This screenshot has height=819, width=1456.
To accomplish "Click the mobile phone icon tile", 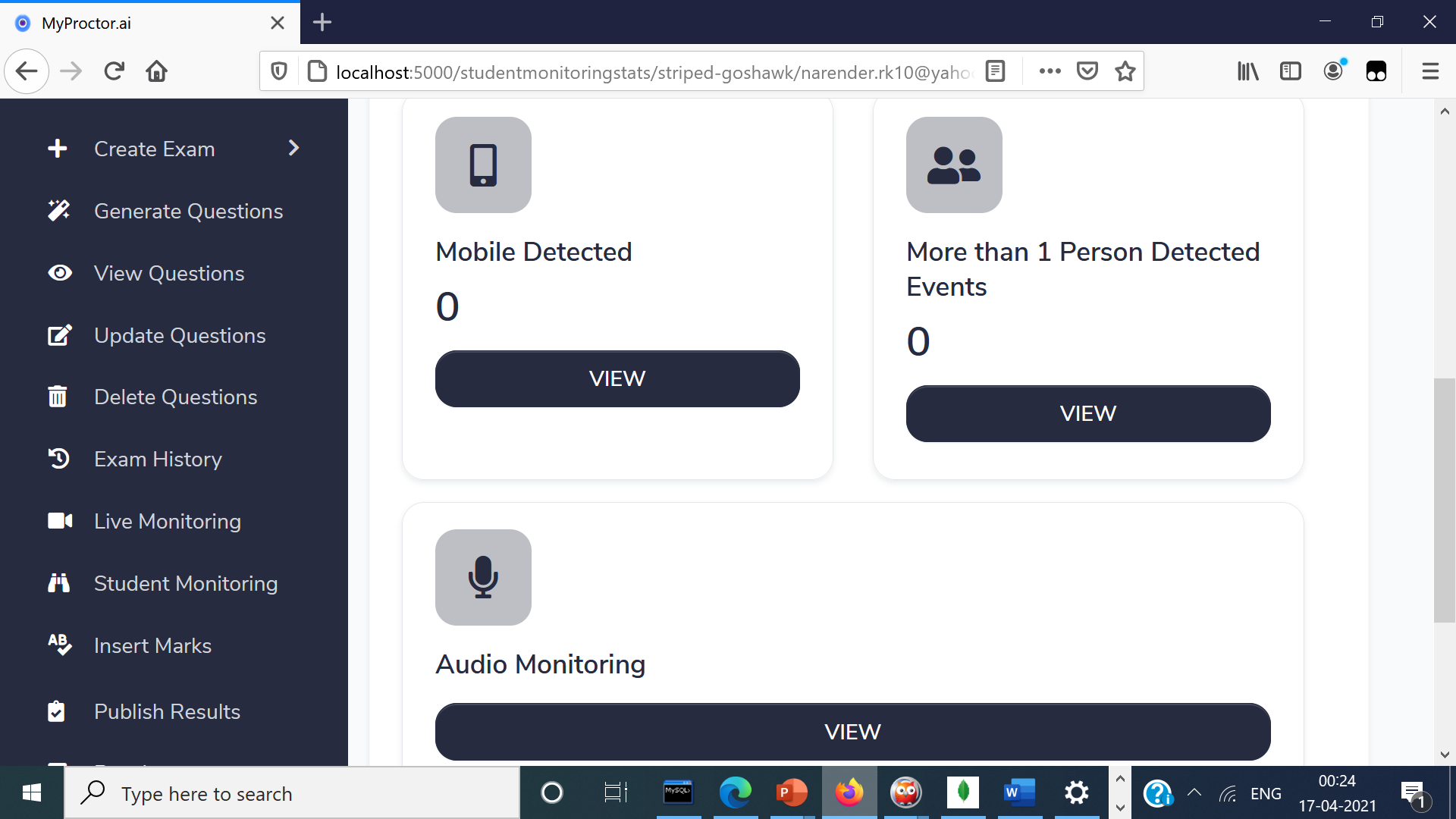I will [483, 165].
